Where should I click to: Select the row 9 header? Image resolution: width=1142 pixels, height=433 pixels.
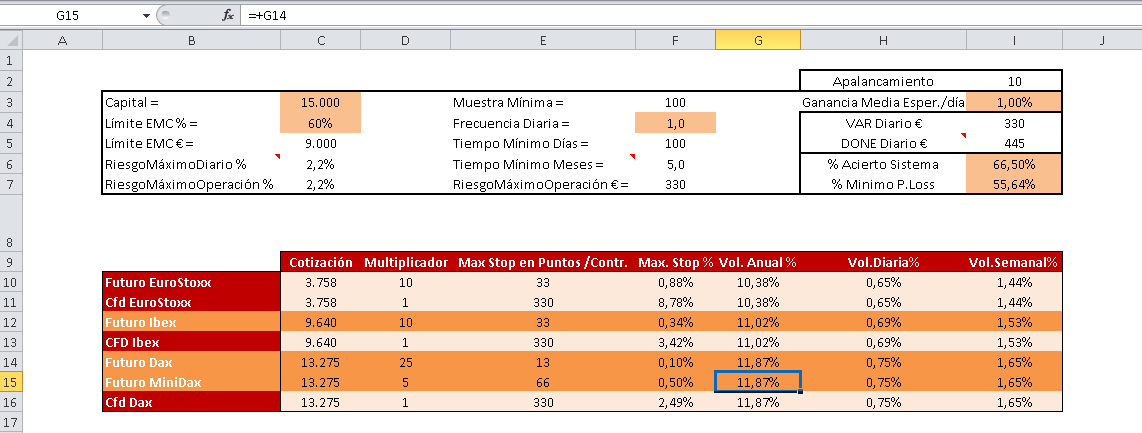(11, 262)
